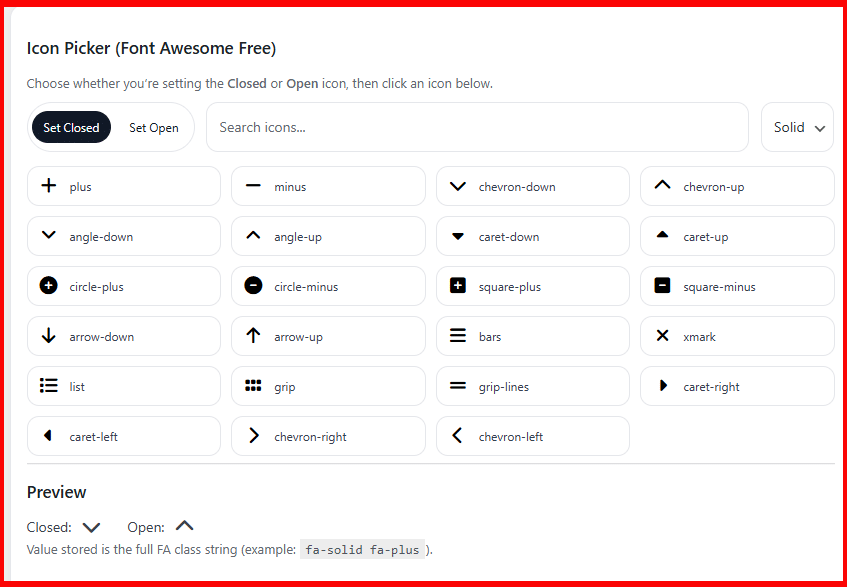The height and width of the screenshot is (587, 847).
Task: Select the chevron-up icon option
Action: tap(737, 186)
